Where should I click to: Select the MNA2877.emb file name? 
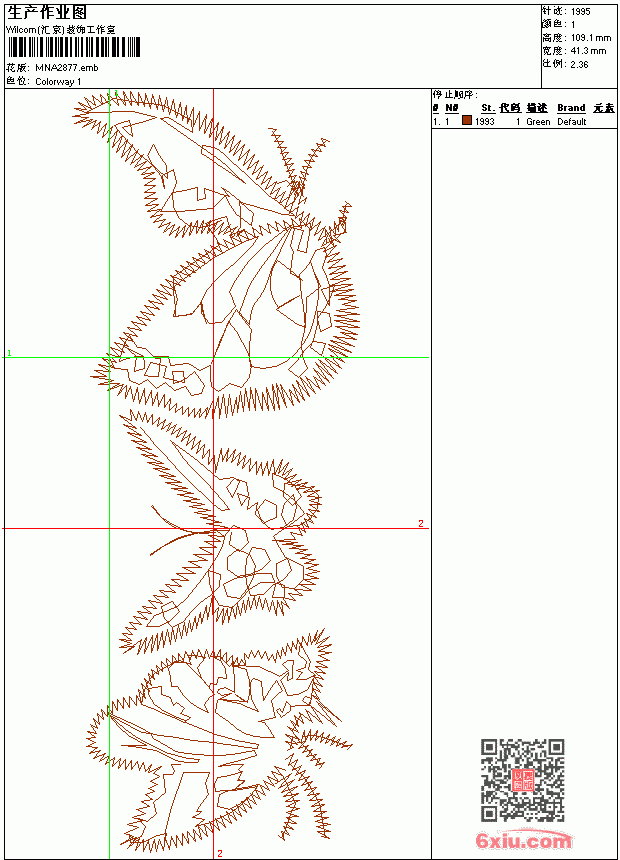[67, 68]
